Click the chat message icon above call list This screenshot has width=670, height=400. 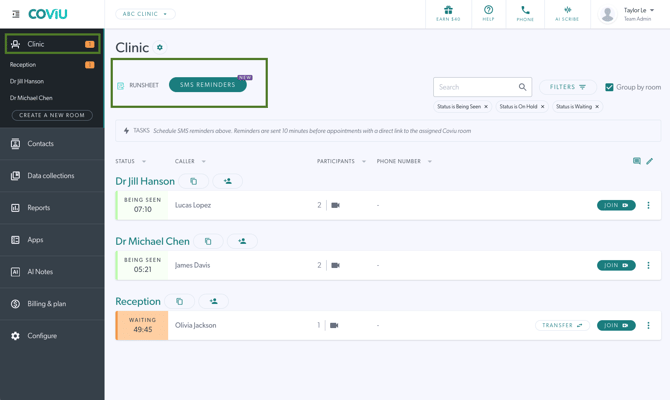tap(637, 161)
